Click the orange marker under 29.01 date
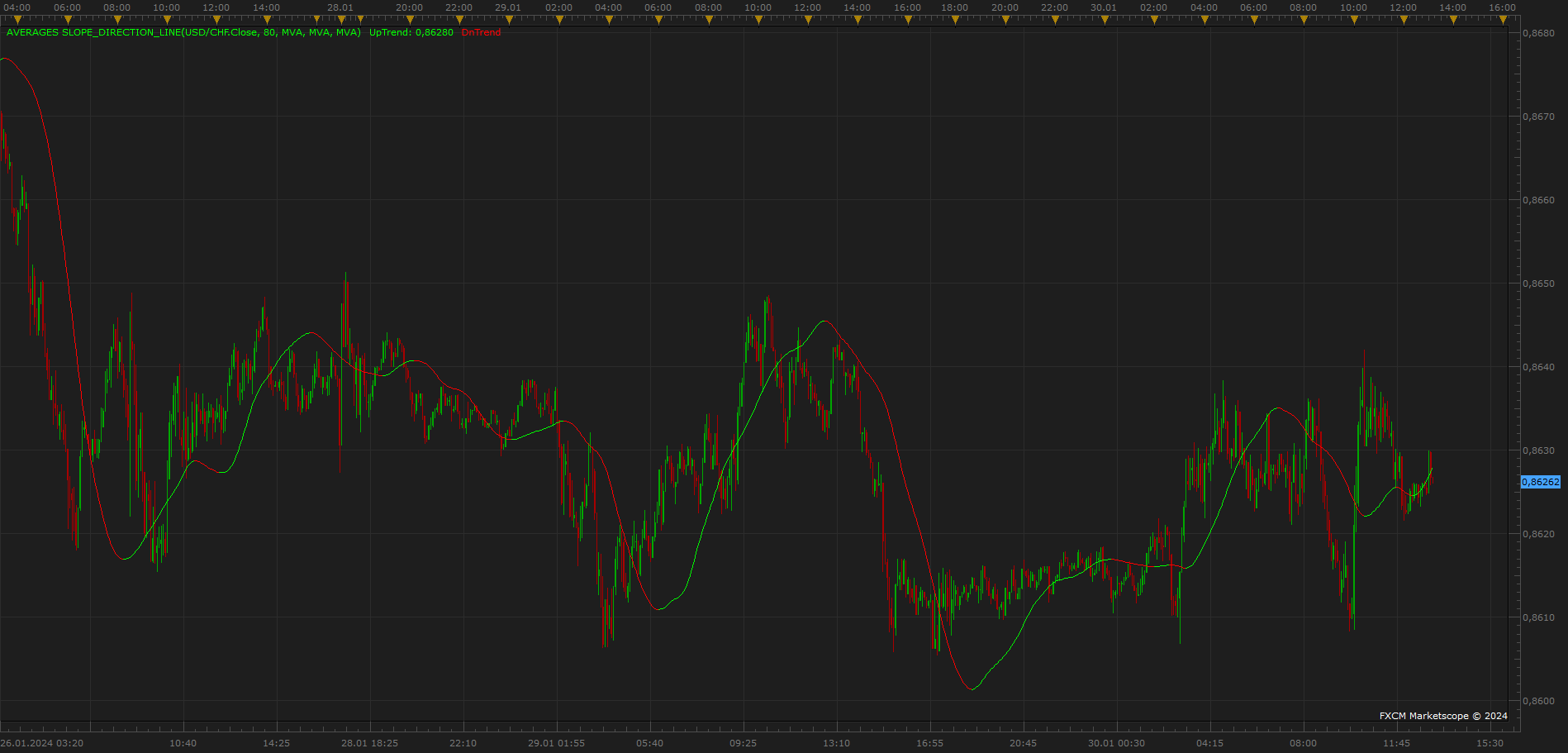Image resolution: width=1568 pixels, height=753 pixels. tap(509, 20)
